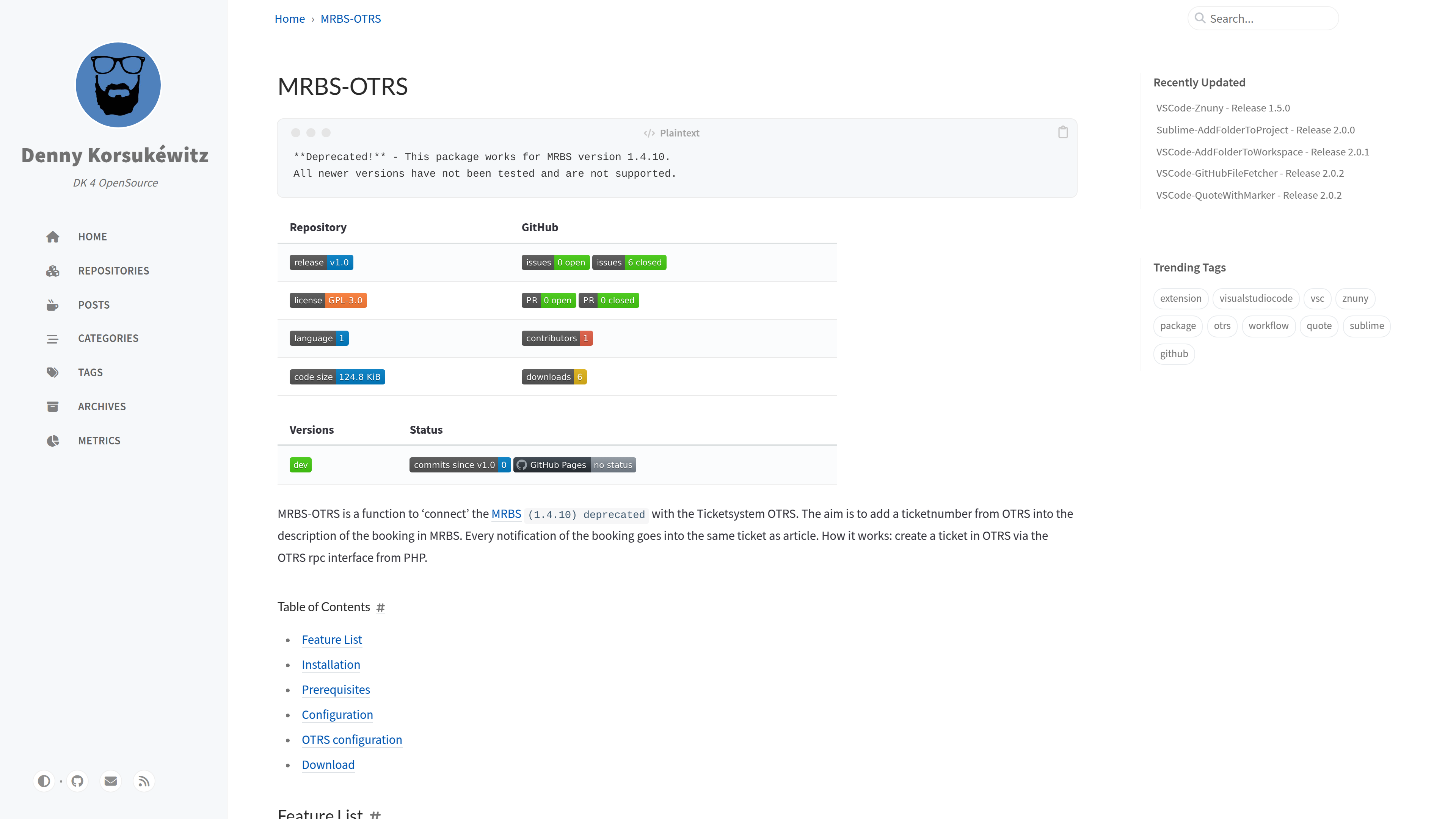Open the Home sidebar icon
Viewport: 1456px width, 819px height.
[x=53, y=237]
